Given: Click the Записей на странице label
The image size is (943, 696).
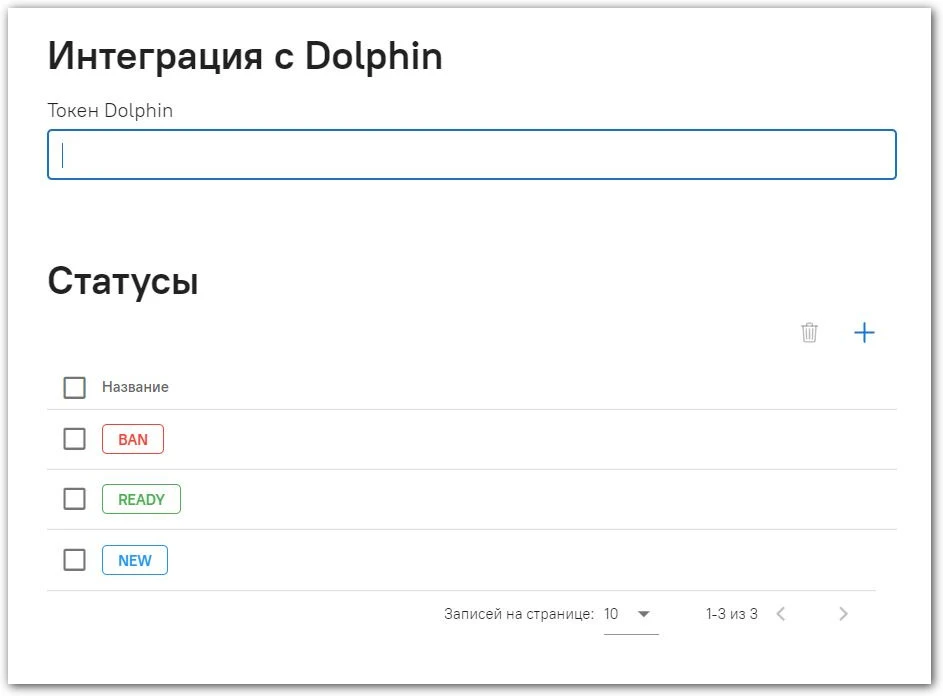Looking at the screenshot, I should [x=518, y=614].
